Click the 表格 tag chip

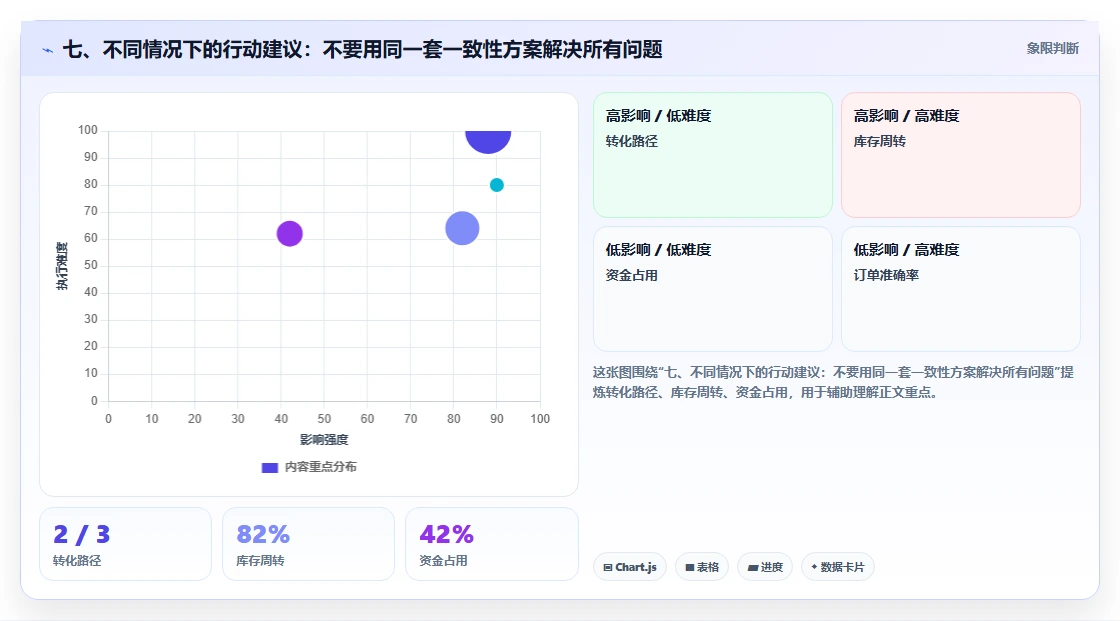(702, 567)
